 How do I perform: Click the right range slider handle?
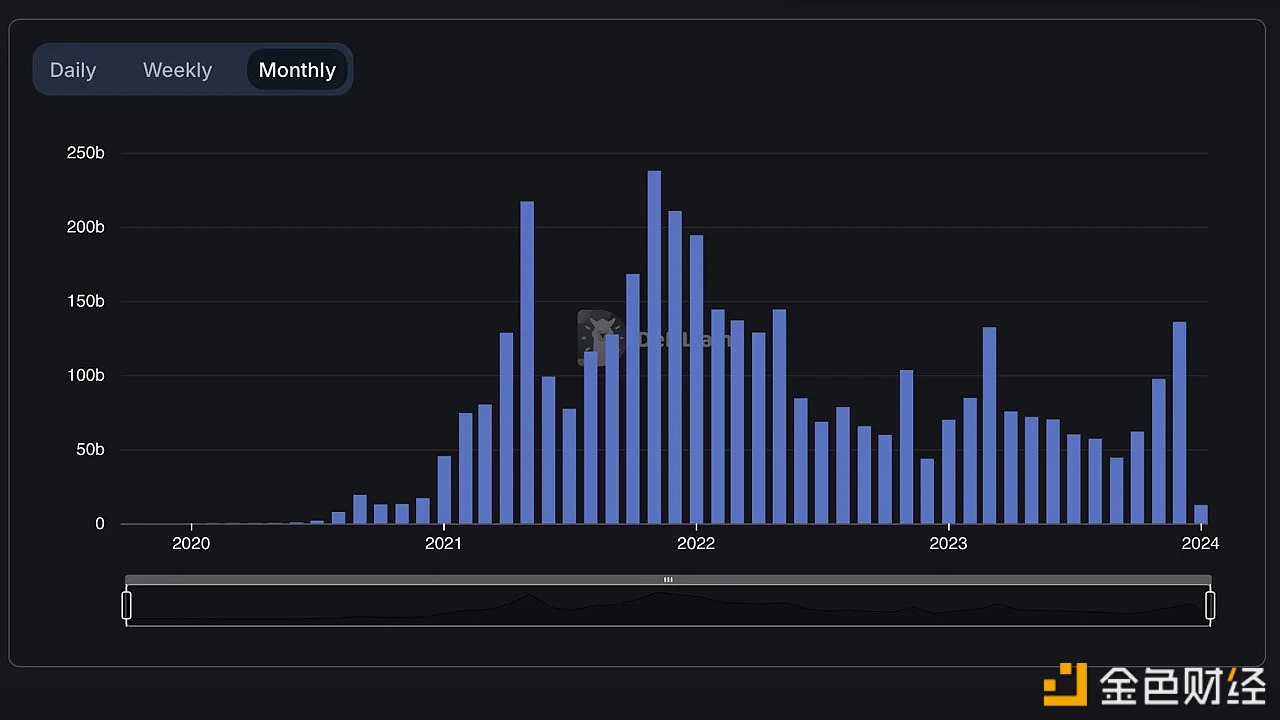pyautogui.click(x=1210, y=605)
